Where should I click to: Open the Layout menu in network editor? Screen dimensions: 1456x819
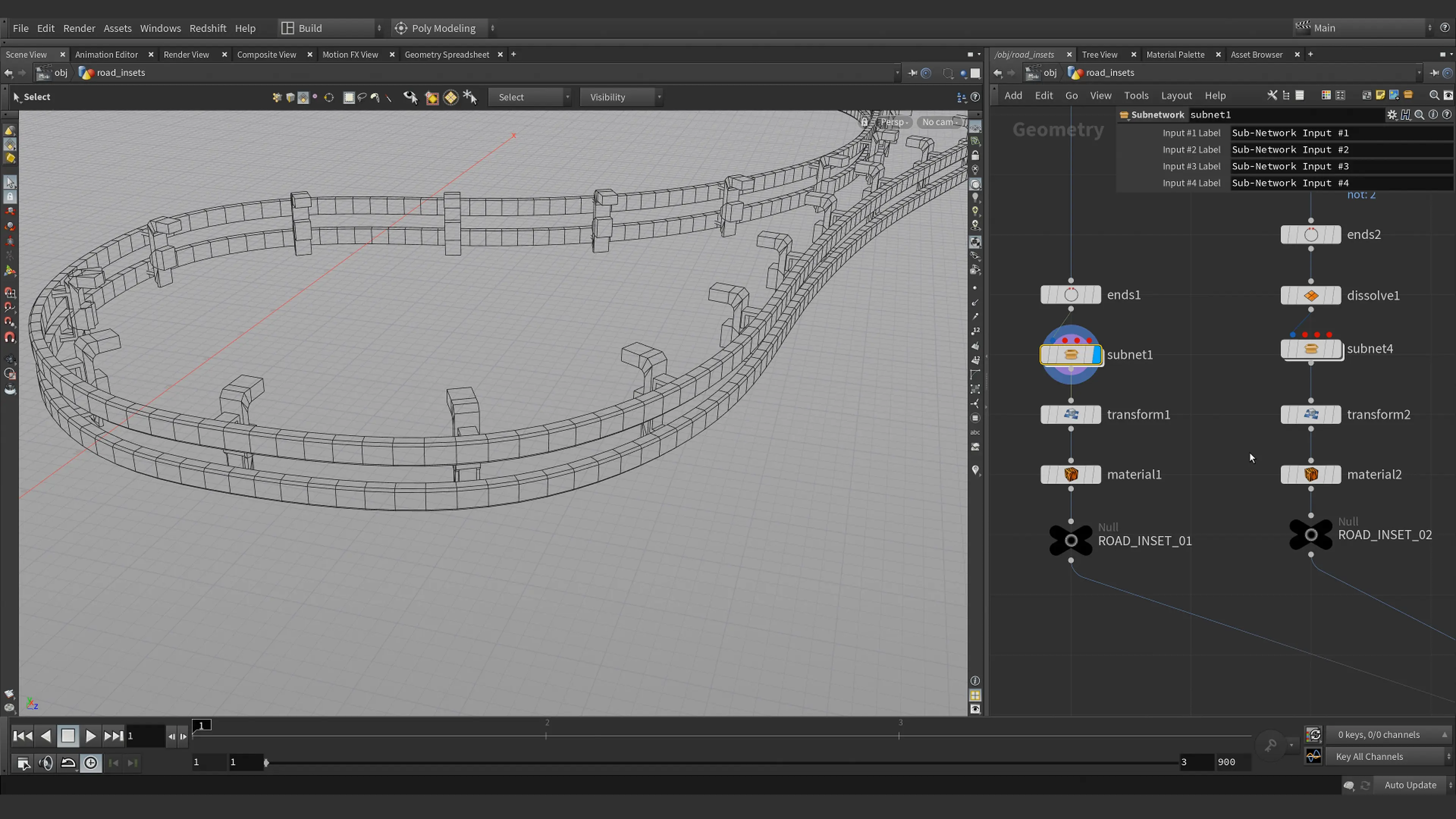(1176, 96)
